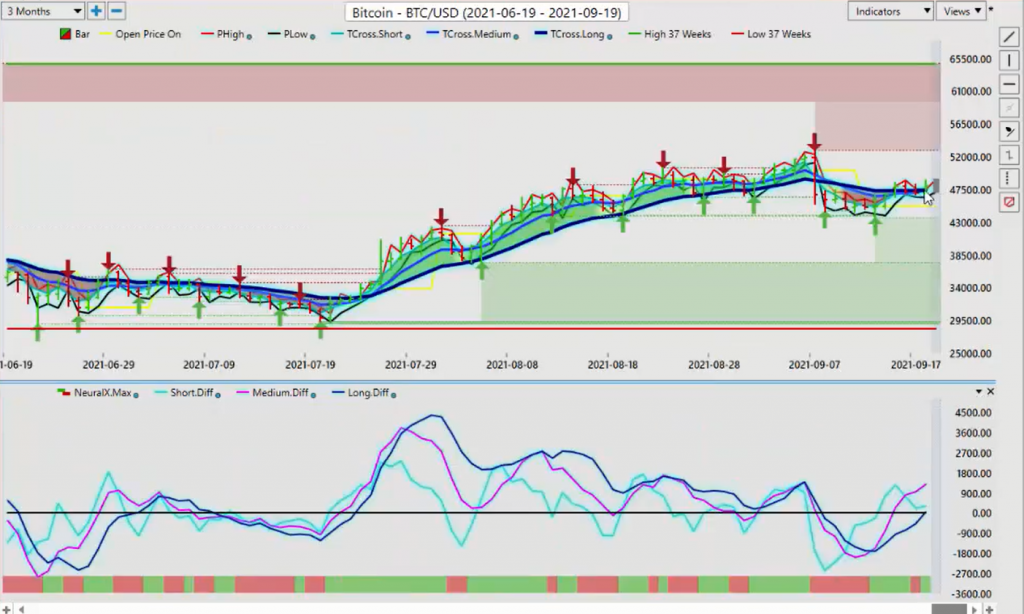1024x614 pixels.
Task: Toggle the TCross.Long legend label
Action: (577, 34)
